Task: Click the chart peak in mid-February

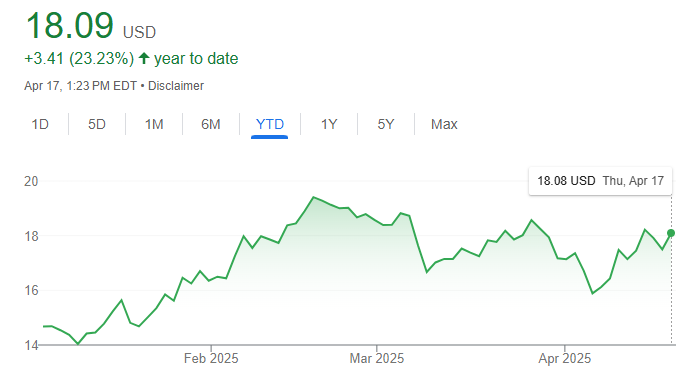Action: [313, 197]
